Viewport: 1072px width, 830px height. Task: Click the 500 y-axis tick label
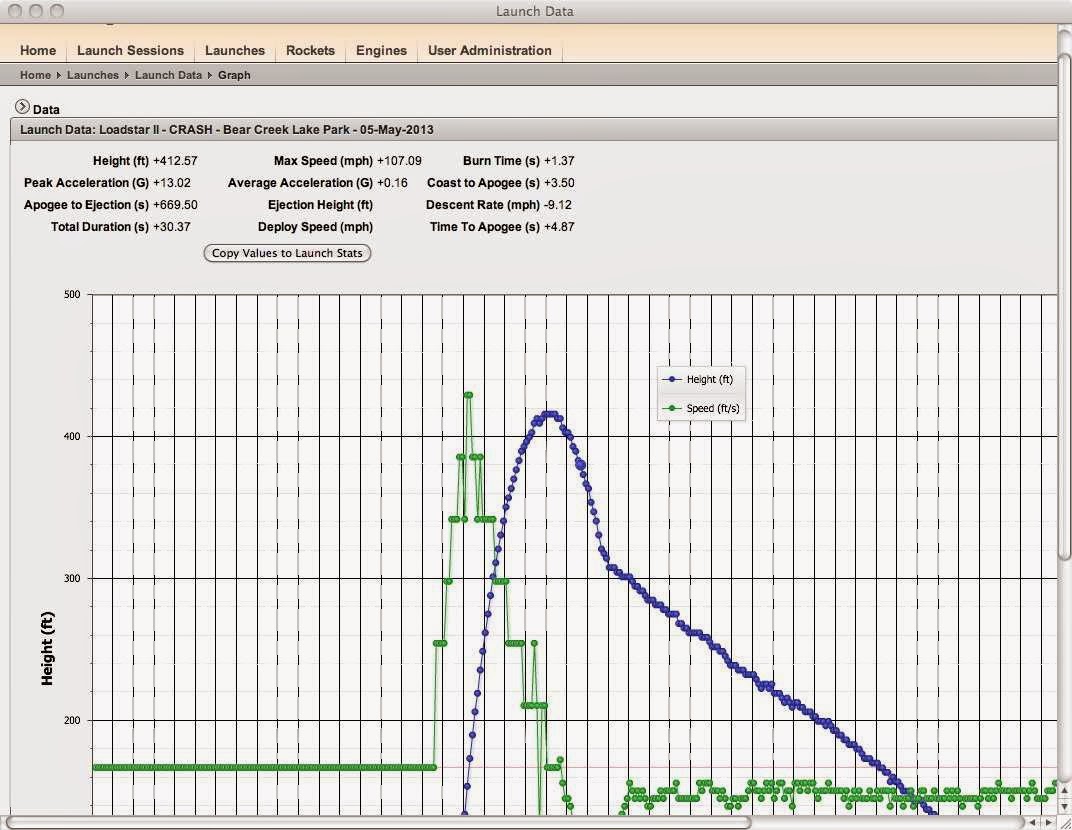coord(72,295)
